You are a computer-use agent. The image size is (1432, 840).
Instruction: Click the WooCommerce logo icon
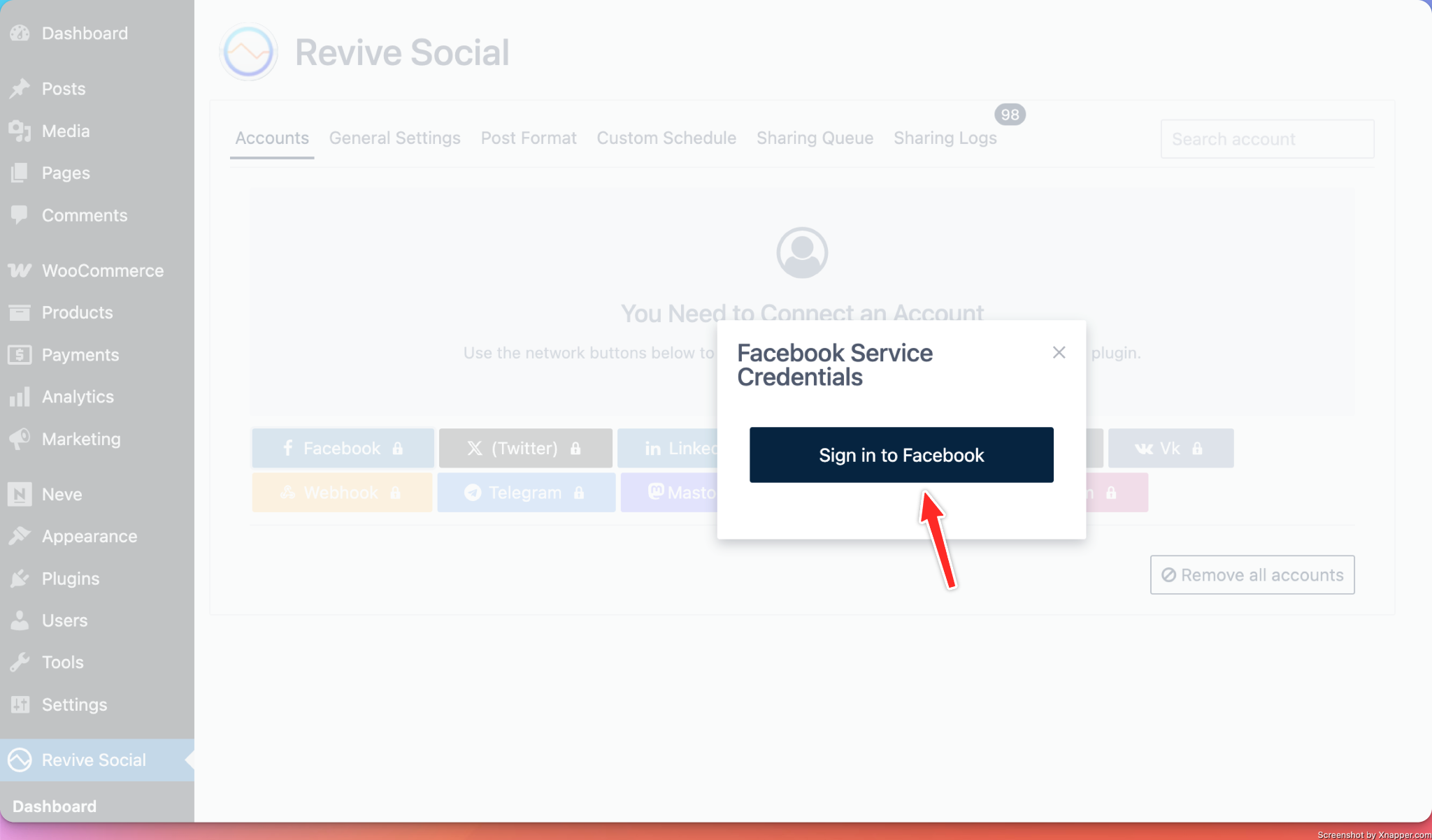click(x=20, y=270)
